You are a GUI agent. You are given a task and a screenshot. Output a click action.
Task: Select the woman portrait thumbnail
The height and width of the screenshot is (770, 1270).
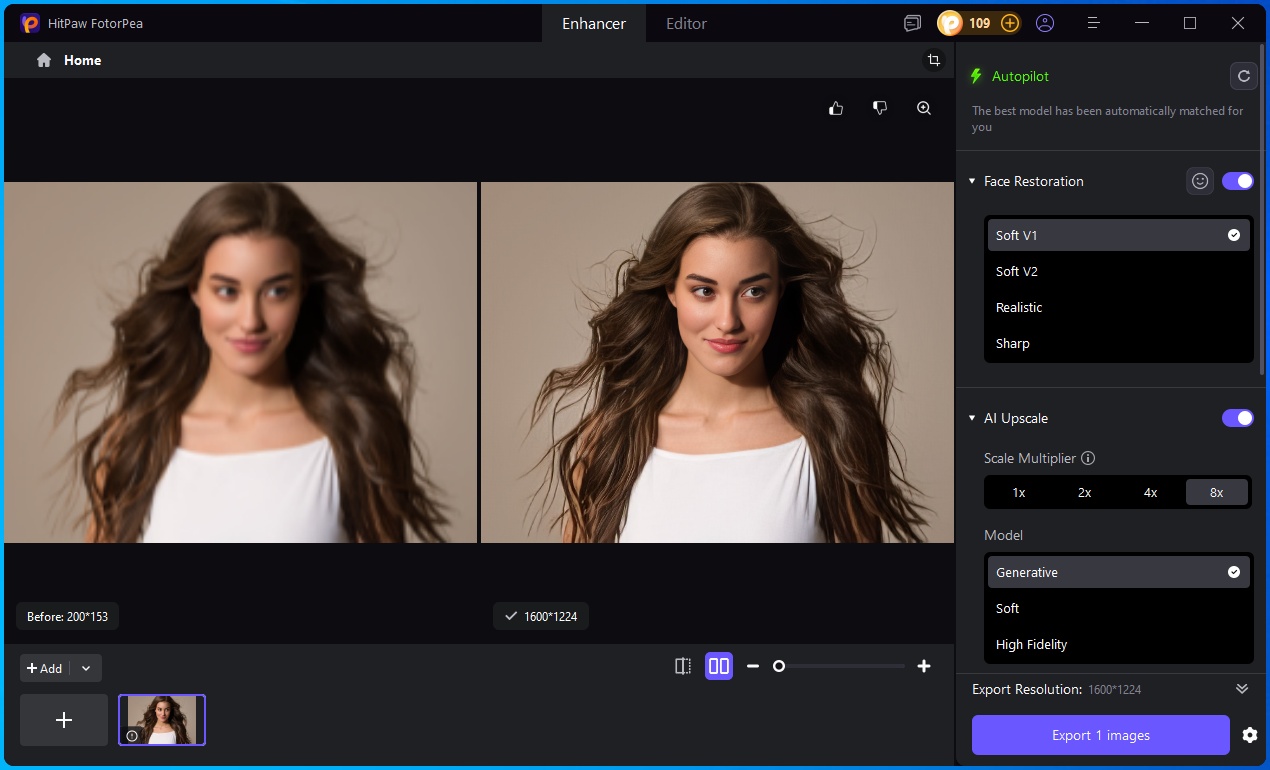161,719
